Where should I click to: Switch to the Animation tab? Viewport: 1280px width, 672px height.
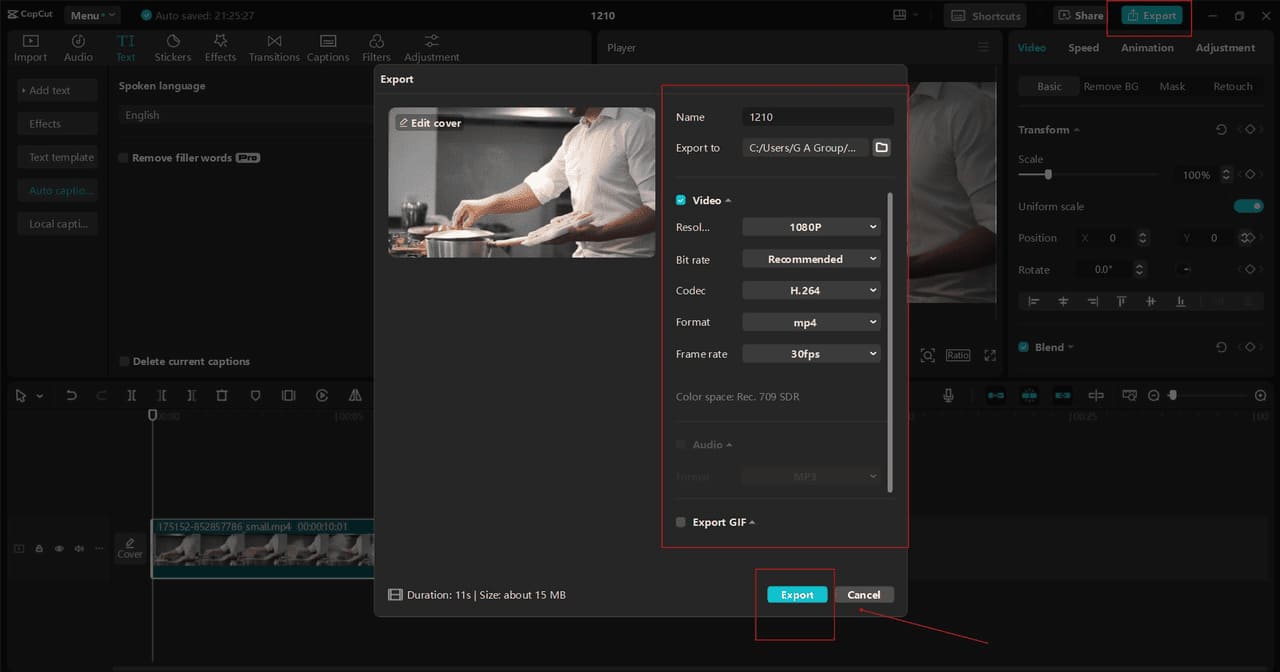pyautogui.click(x=1147, y=47)
